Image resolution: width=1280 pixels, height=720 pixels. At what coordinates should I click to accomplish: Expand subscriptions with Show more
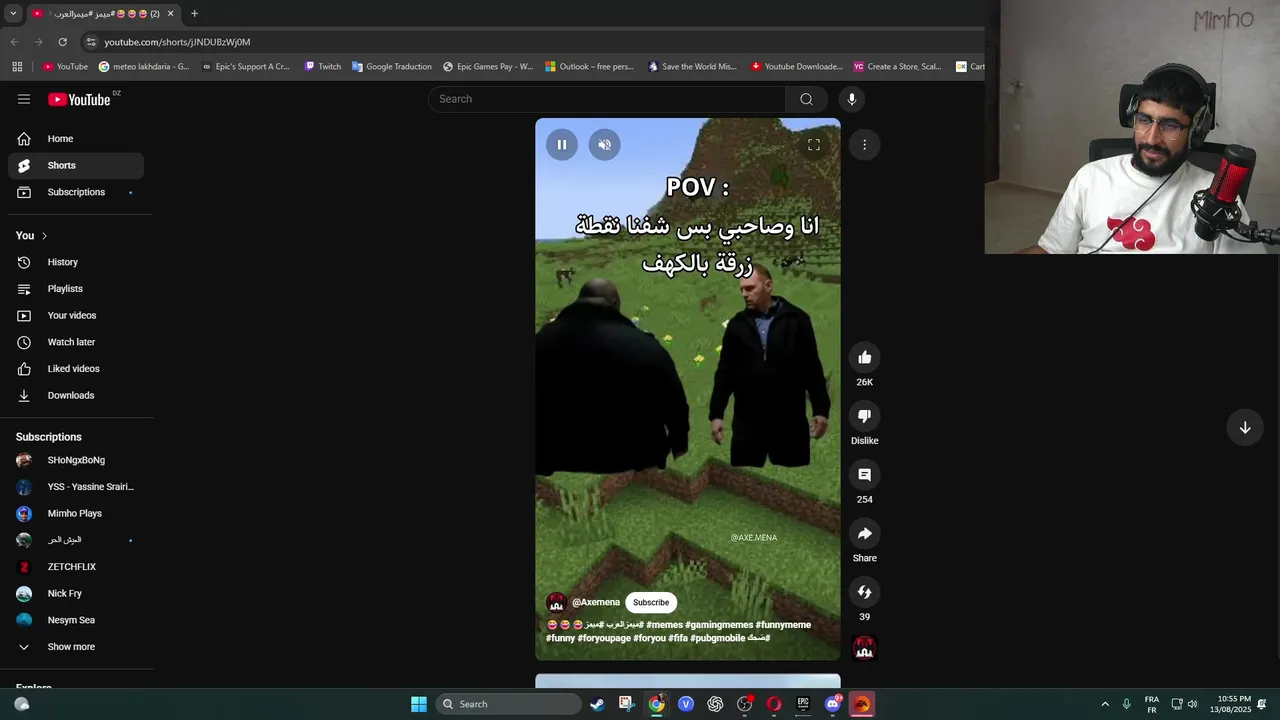[x=76, y=647]
